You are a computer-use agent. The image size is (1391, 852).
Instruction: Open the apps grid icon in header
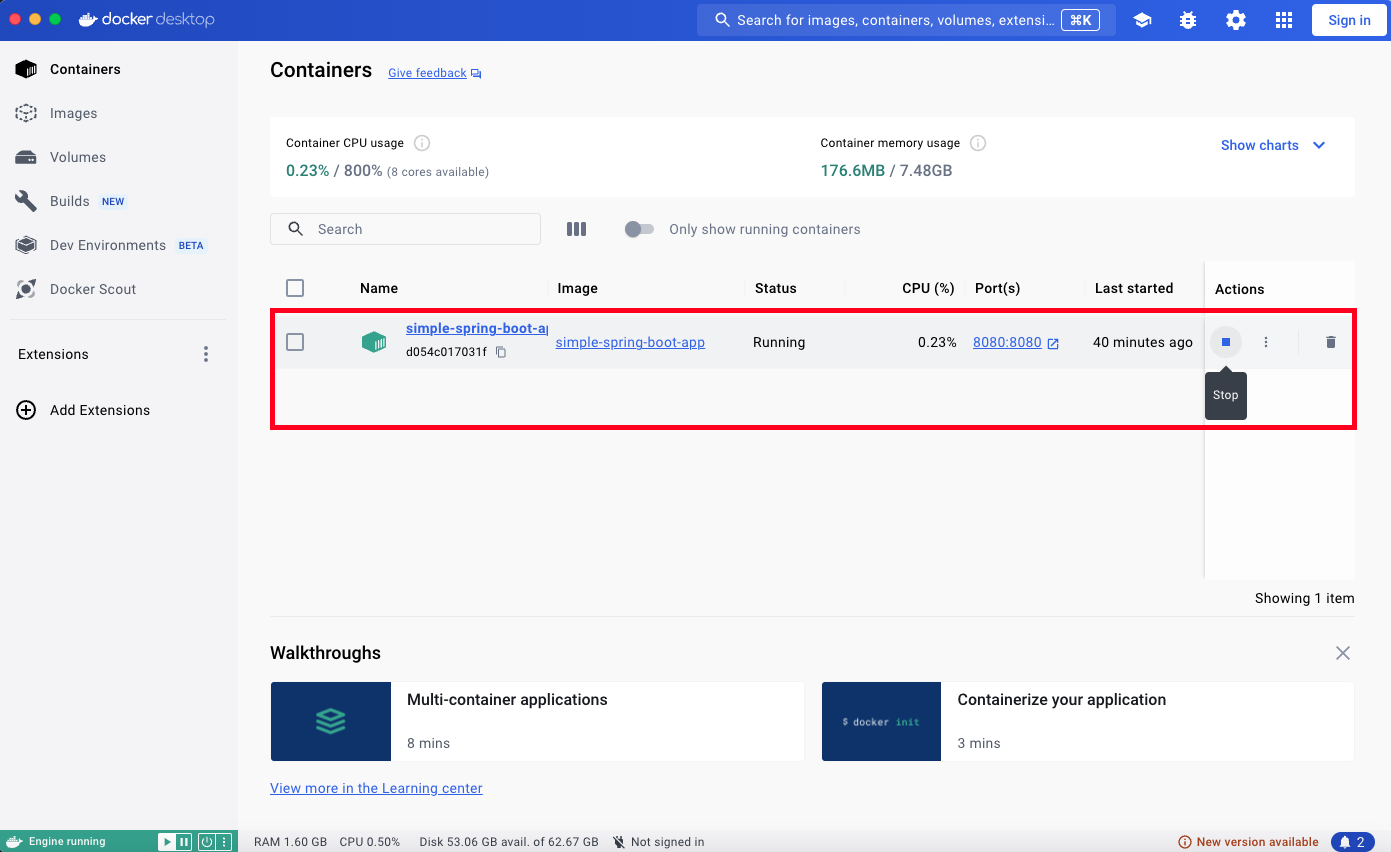[1284, 20]
